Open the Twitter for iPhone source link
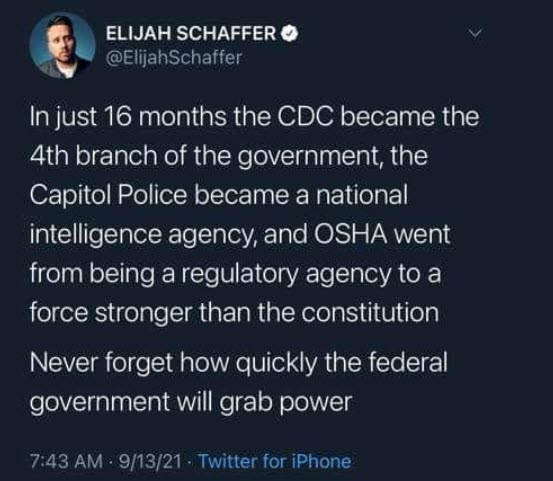Screen dimensions: 553x481 (x=275, y=461)
